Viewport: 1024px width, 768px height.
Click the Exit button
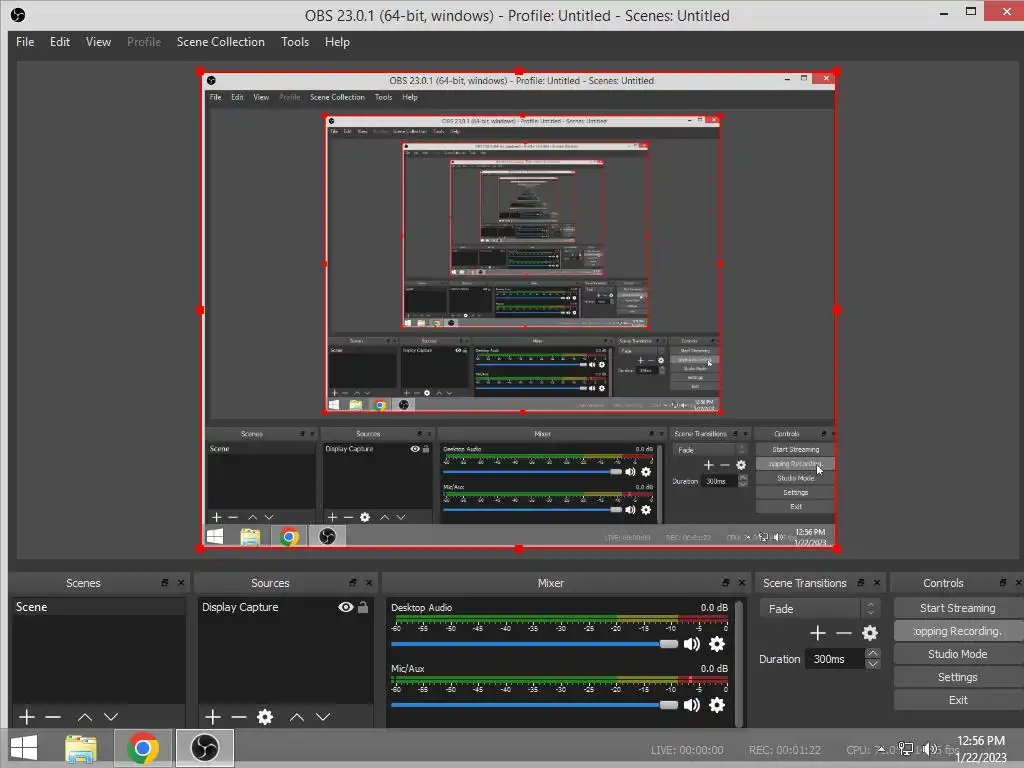(957, 700)
